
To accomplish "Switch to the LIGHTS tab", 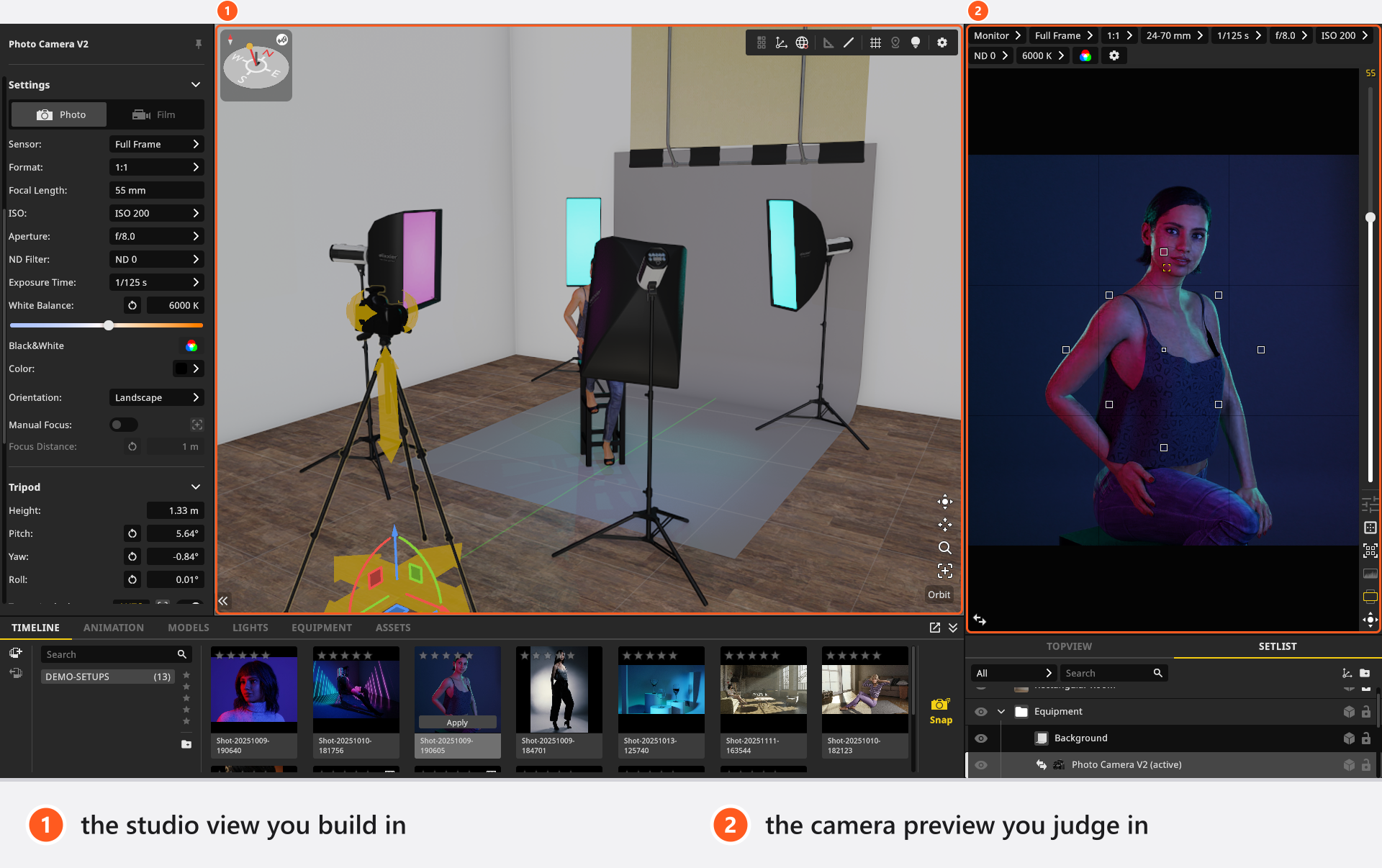I will click(250, 628).
